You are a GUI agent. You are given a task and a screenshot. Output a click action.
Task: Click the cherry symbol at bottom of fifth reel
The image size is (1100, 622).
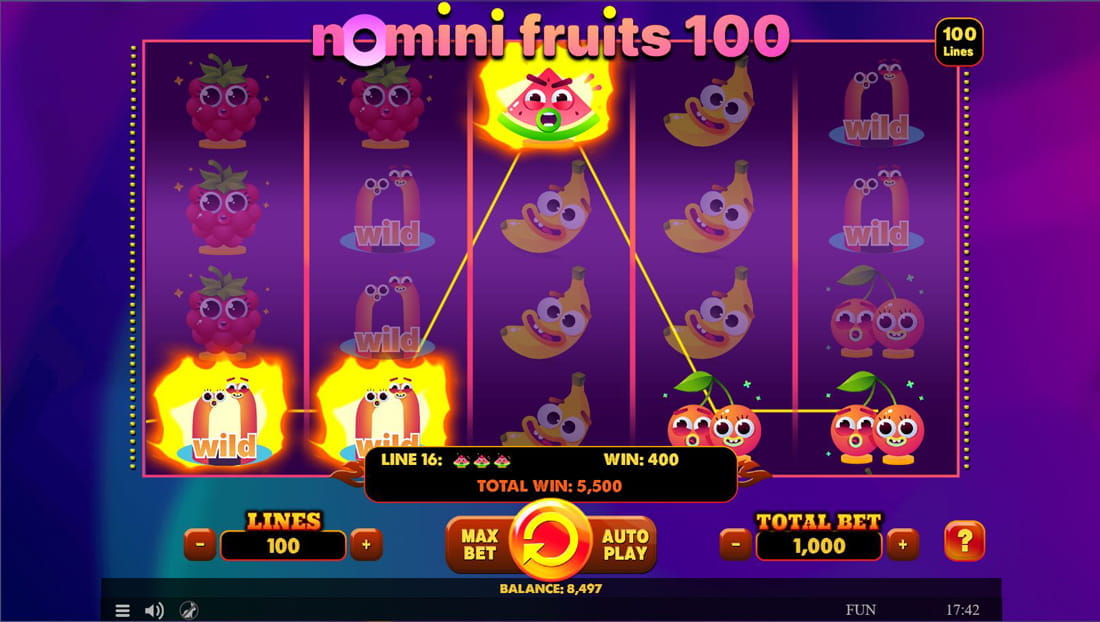(877, 419)
